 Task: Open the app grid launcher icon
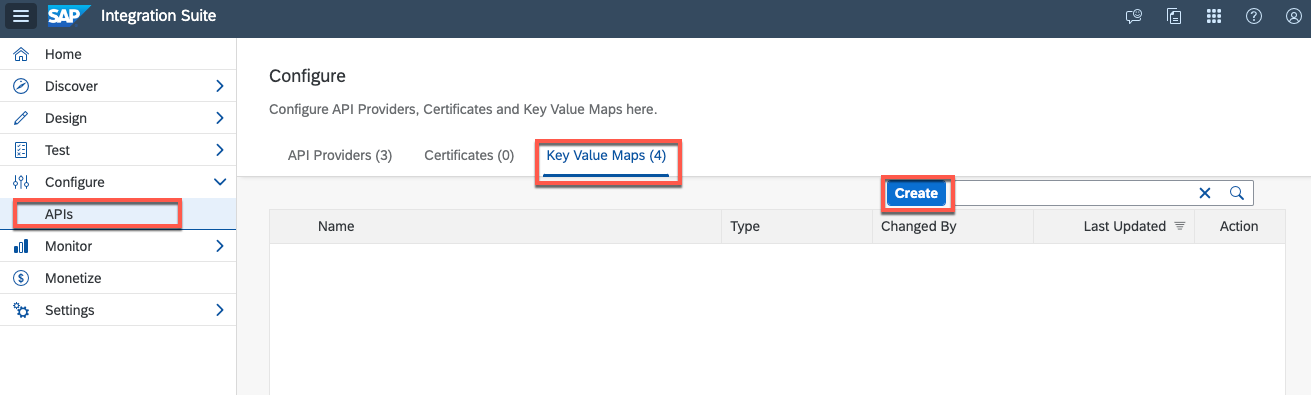tap(1214, 16)
